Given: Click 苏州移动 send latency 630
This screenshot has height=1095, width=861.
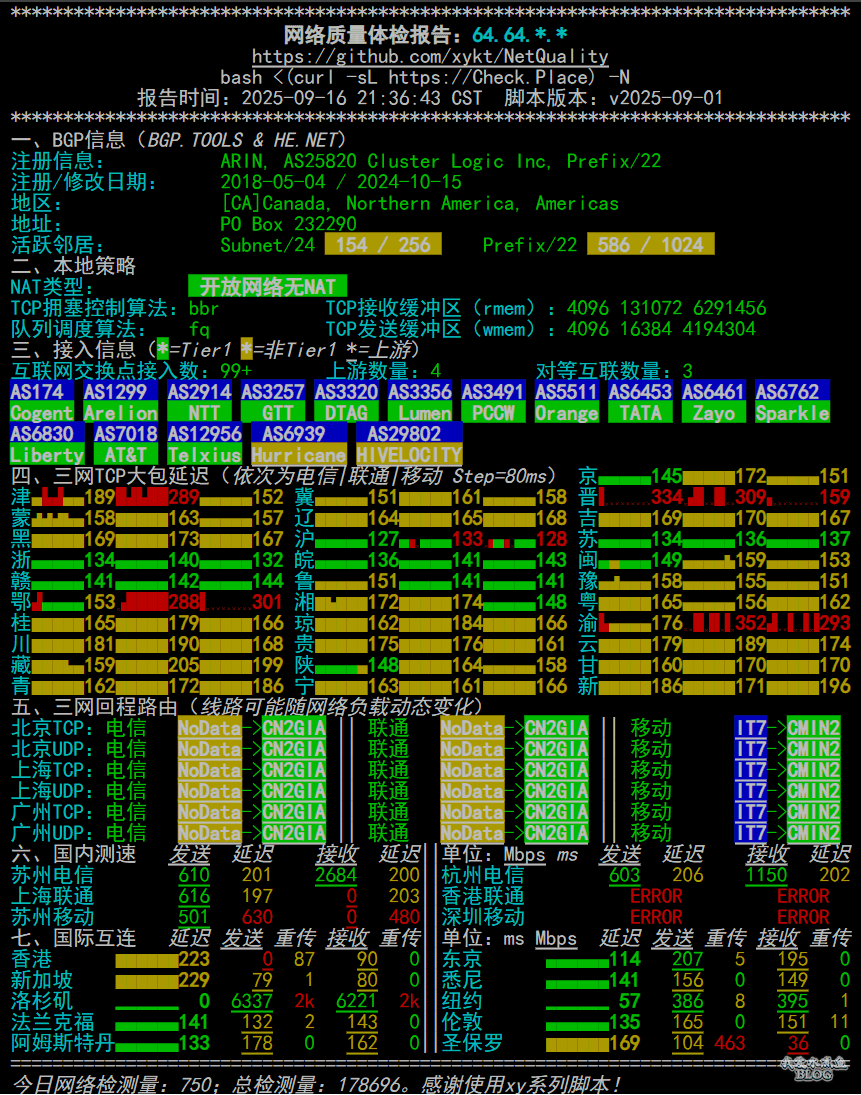Looking at the screenshot, I should (257, 916).
